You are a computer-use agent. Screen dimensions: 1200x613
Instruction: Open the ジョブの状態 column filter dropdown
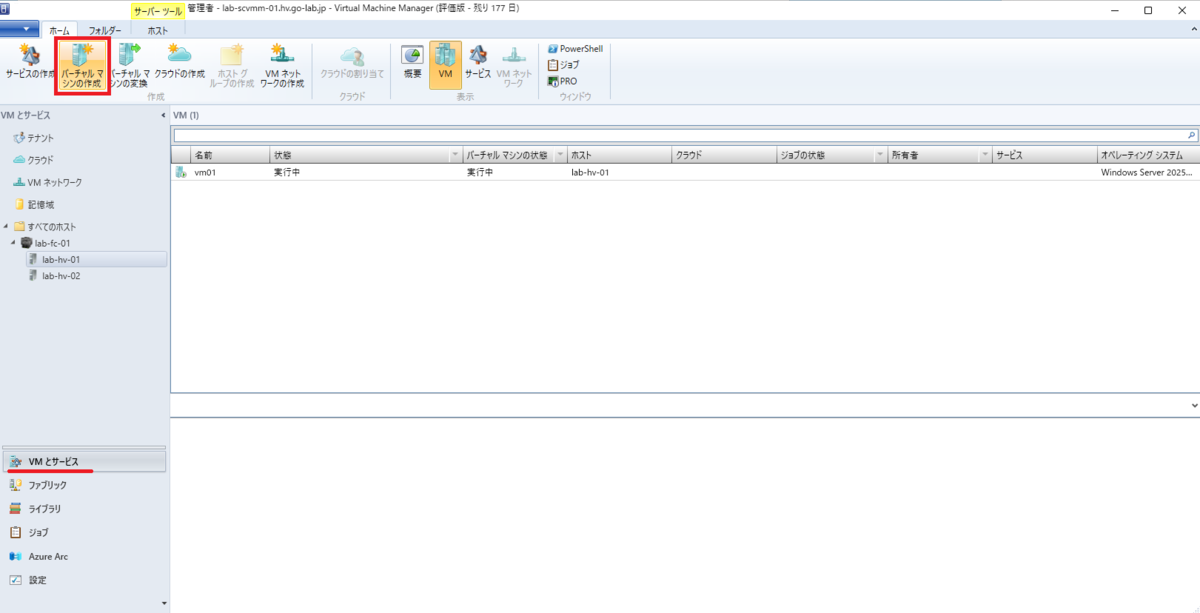[x=881, y=156]
